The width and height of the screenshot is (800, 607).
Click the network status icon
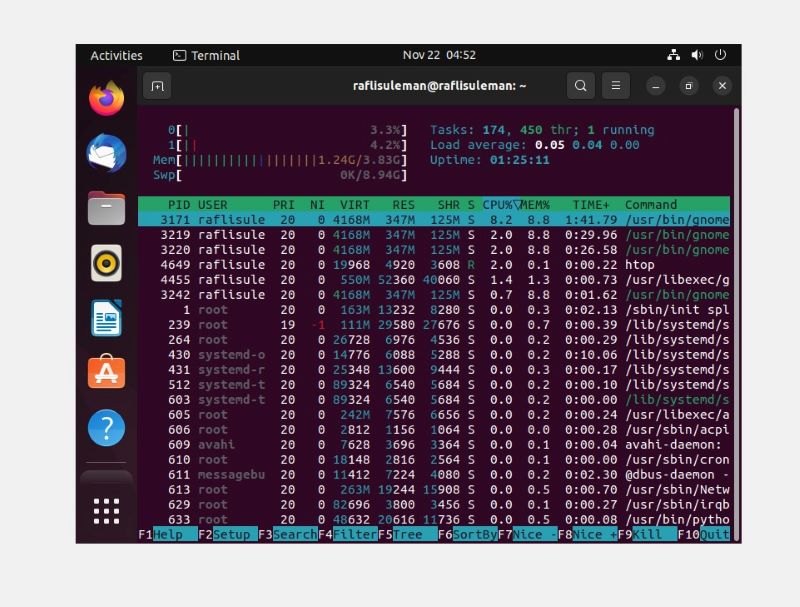pyautogui.click(x=673, y=55)
